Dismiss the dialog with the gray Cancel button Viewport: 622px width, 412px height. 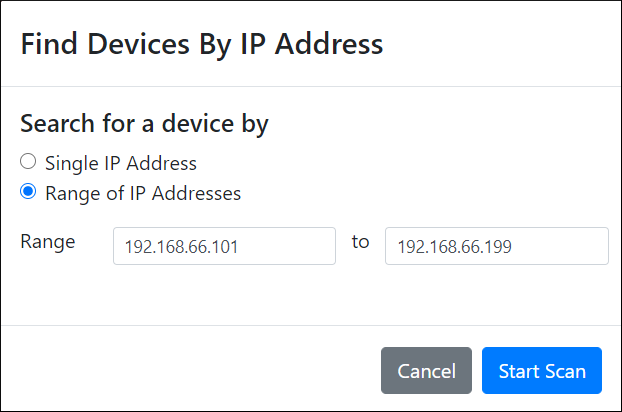426,371
